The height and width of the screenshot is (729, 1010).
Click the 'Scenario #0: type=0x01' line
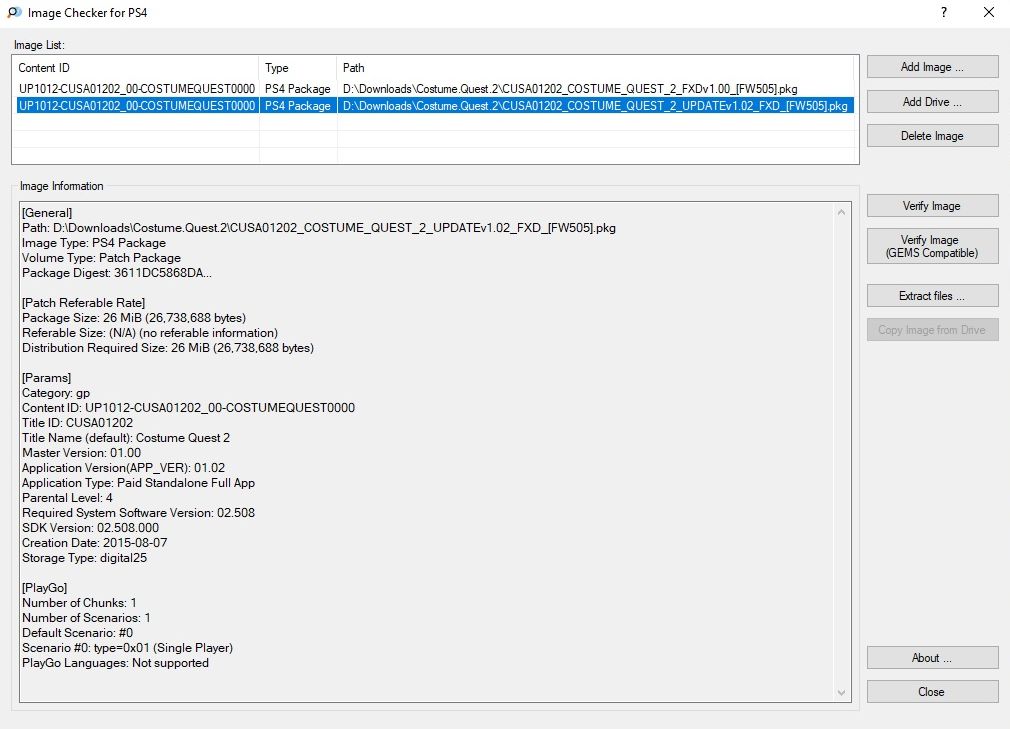(x=128, y=649)
